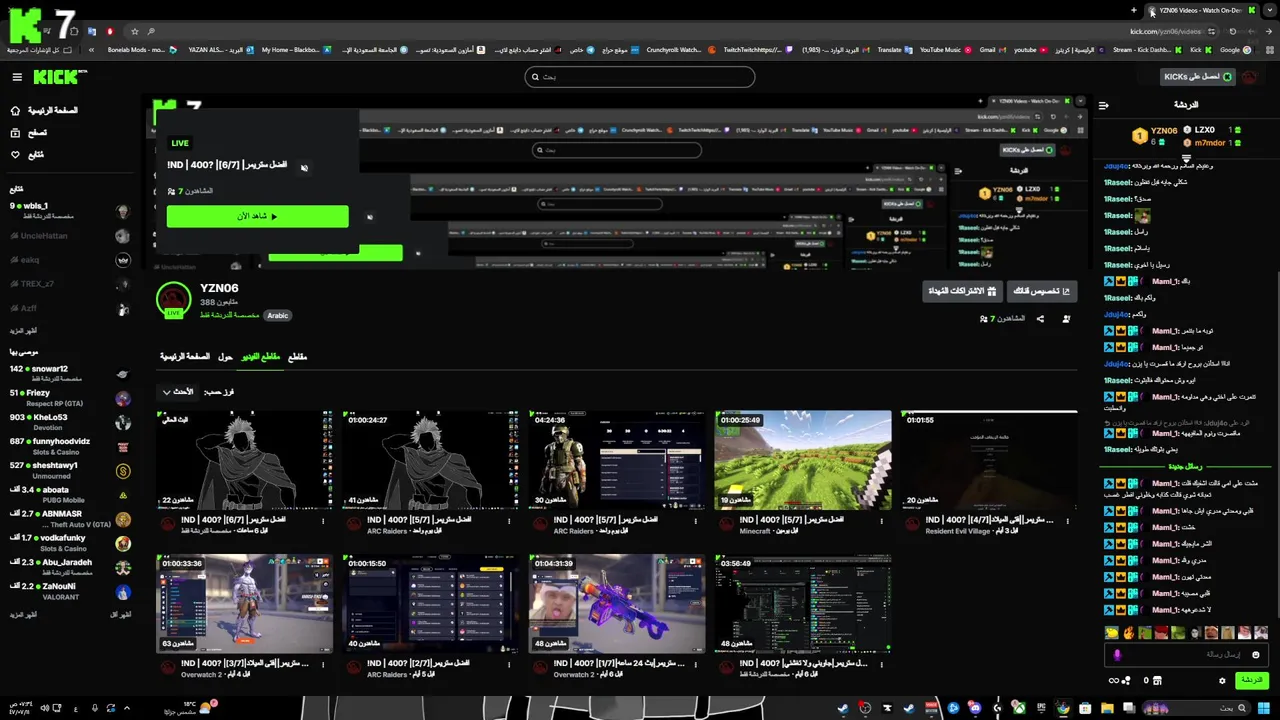Click the green Watch Now button
Viewport: 1280px width, 720px height.
point(258,216)
